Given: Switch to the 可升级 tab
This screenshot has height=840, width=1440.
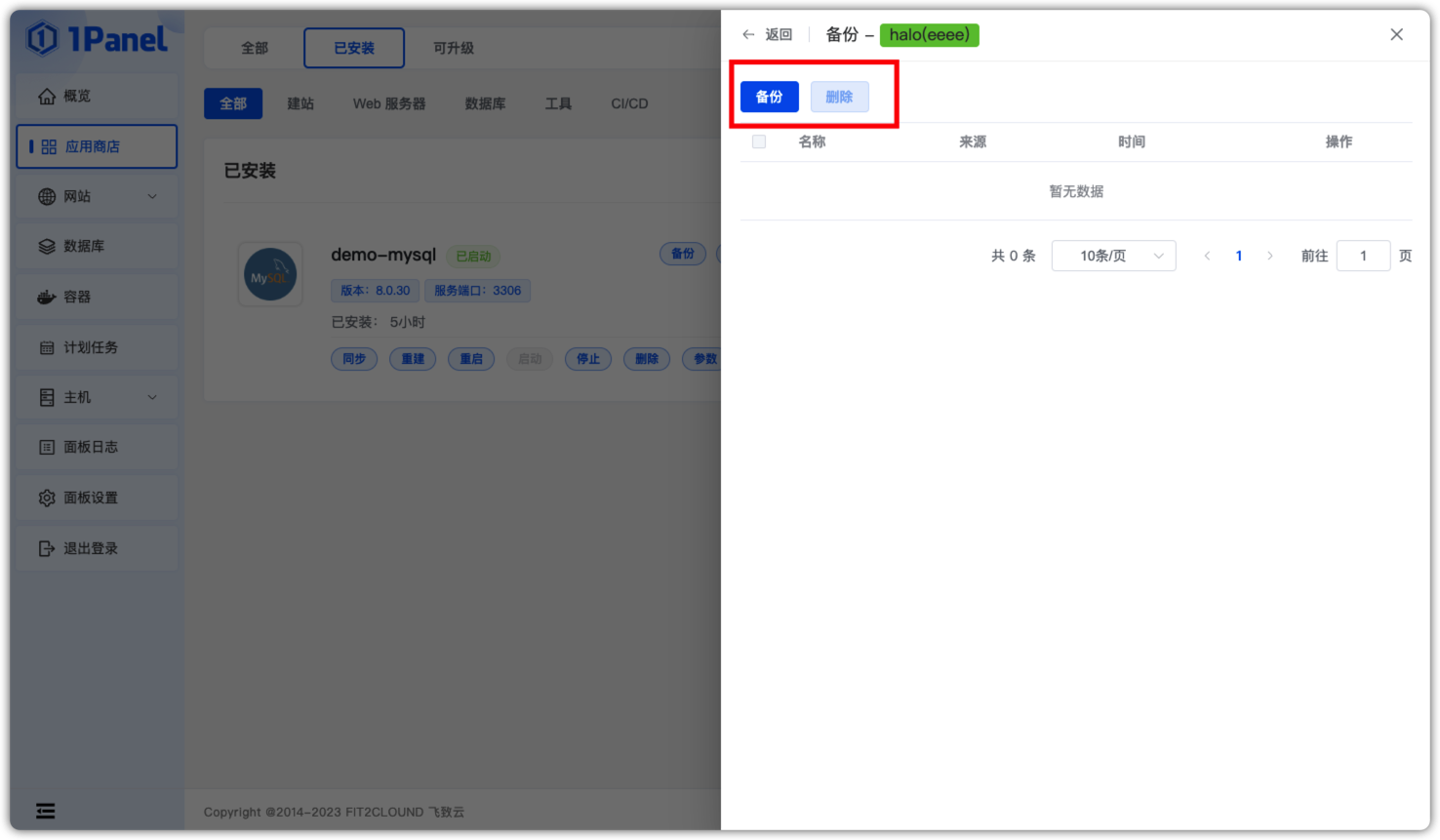Looking at the screenshot, I should pos(454,49).
